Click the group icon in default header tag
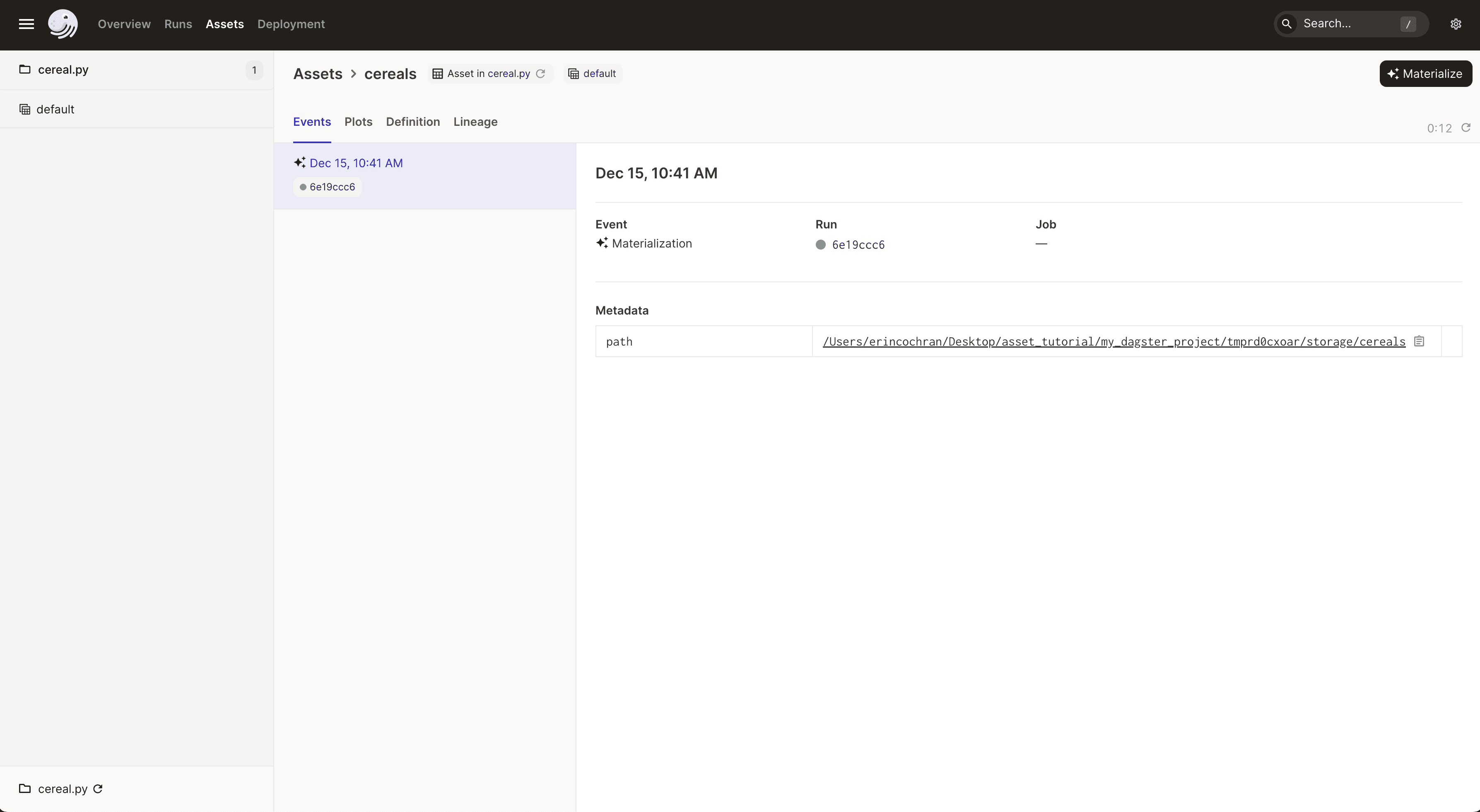This screenshot has width=1480, height=812. tap(574, 74)
